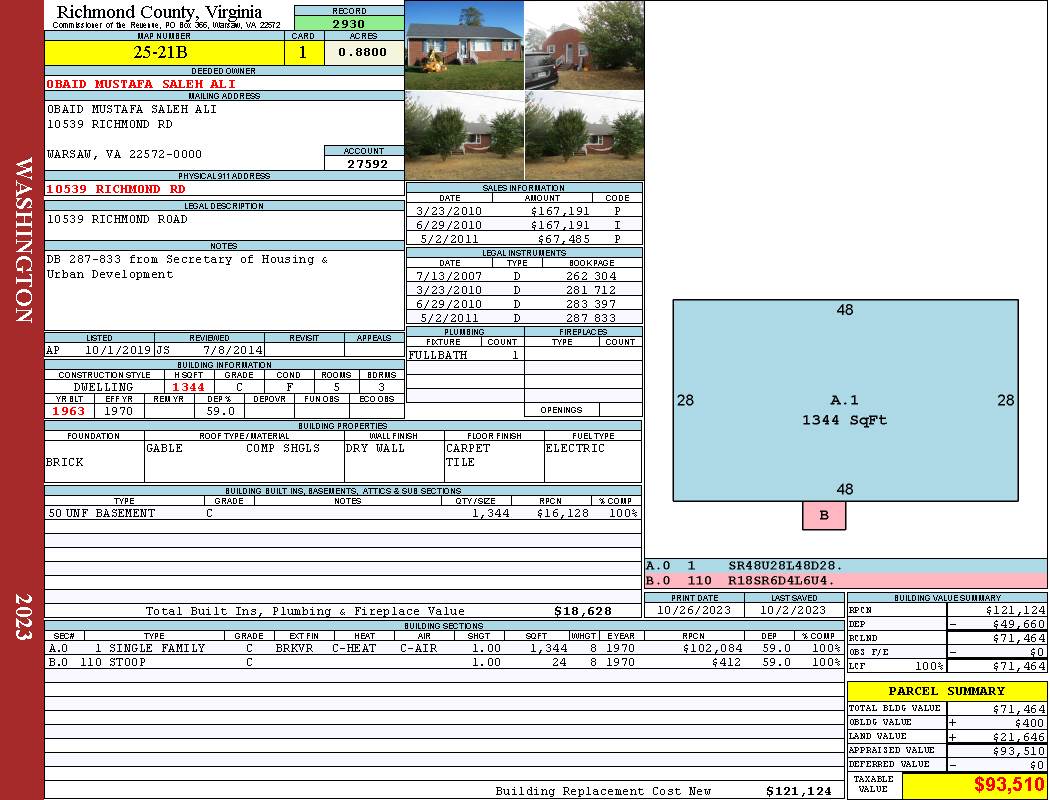Click physical address 10539 RICHMOND RD in red
1050x800 pixels.
116,189
